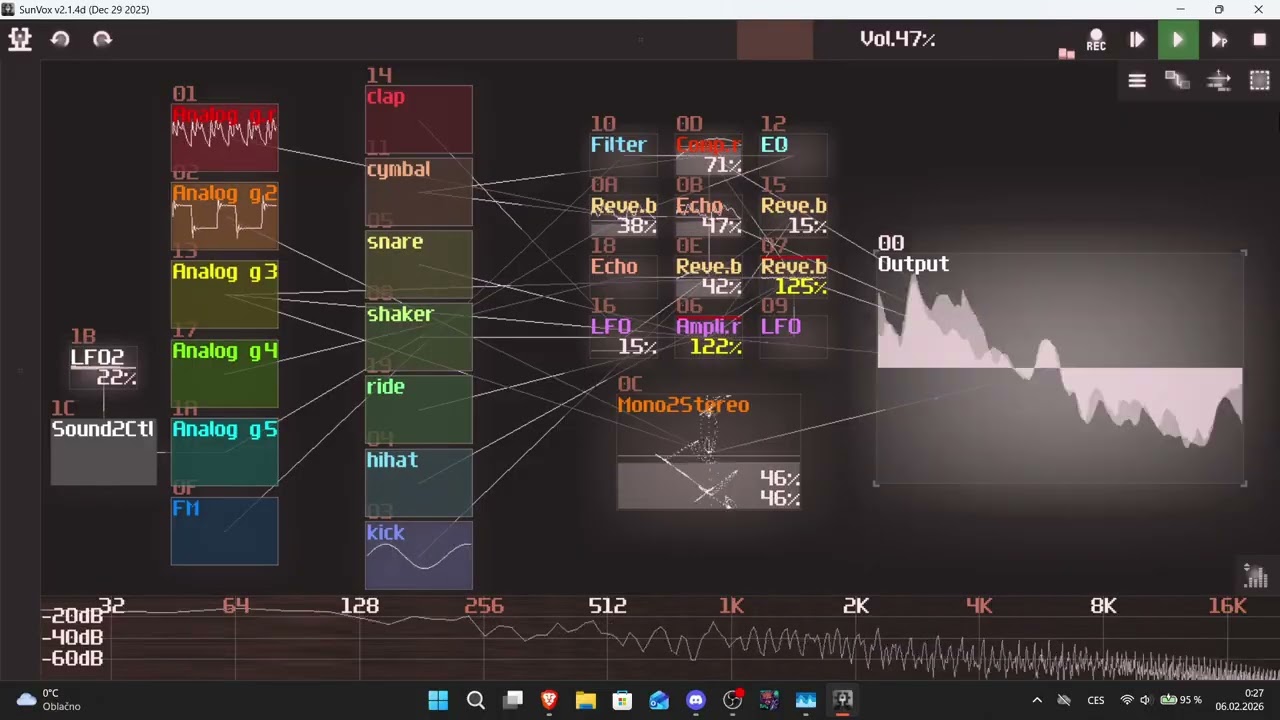Select the Filter module numbered 10

[624, 155]
